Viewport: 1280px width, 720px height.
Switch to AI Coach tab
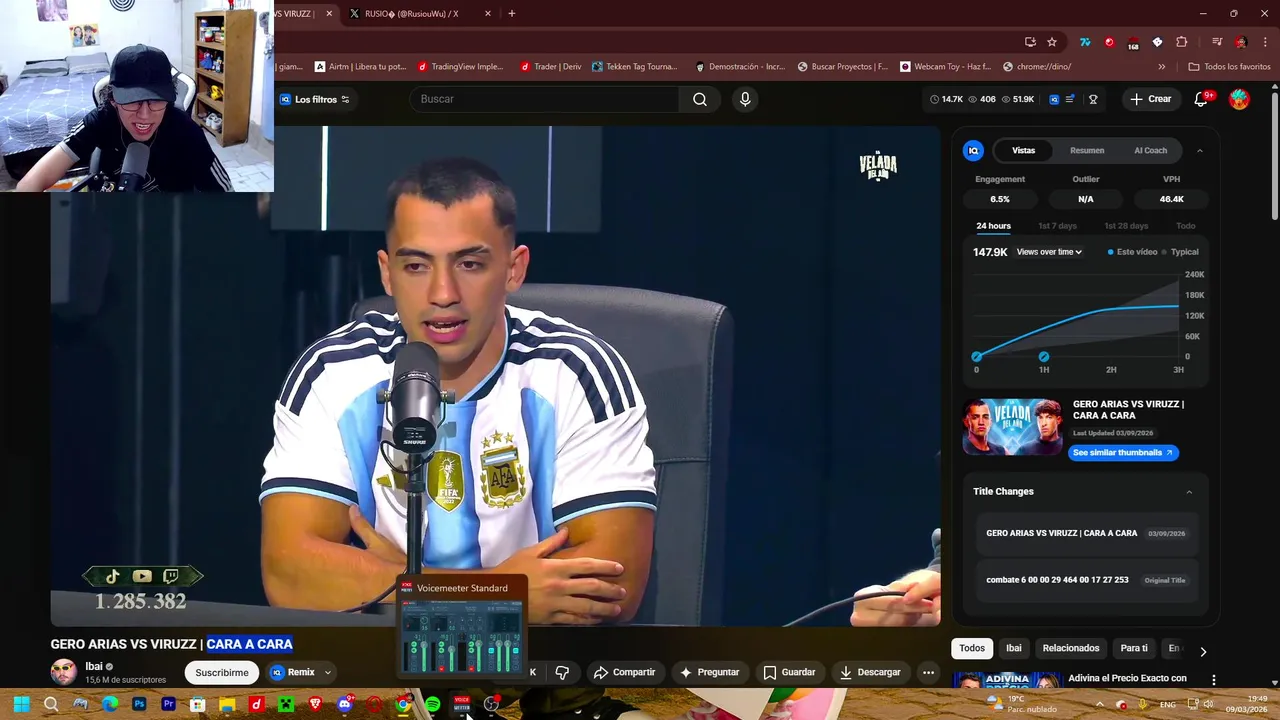coord(1150,150)
